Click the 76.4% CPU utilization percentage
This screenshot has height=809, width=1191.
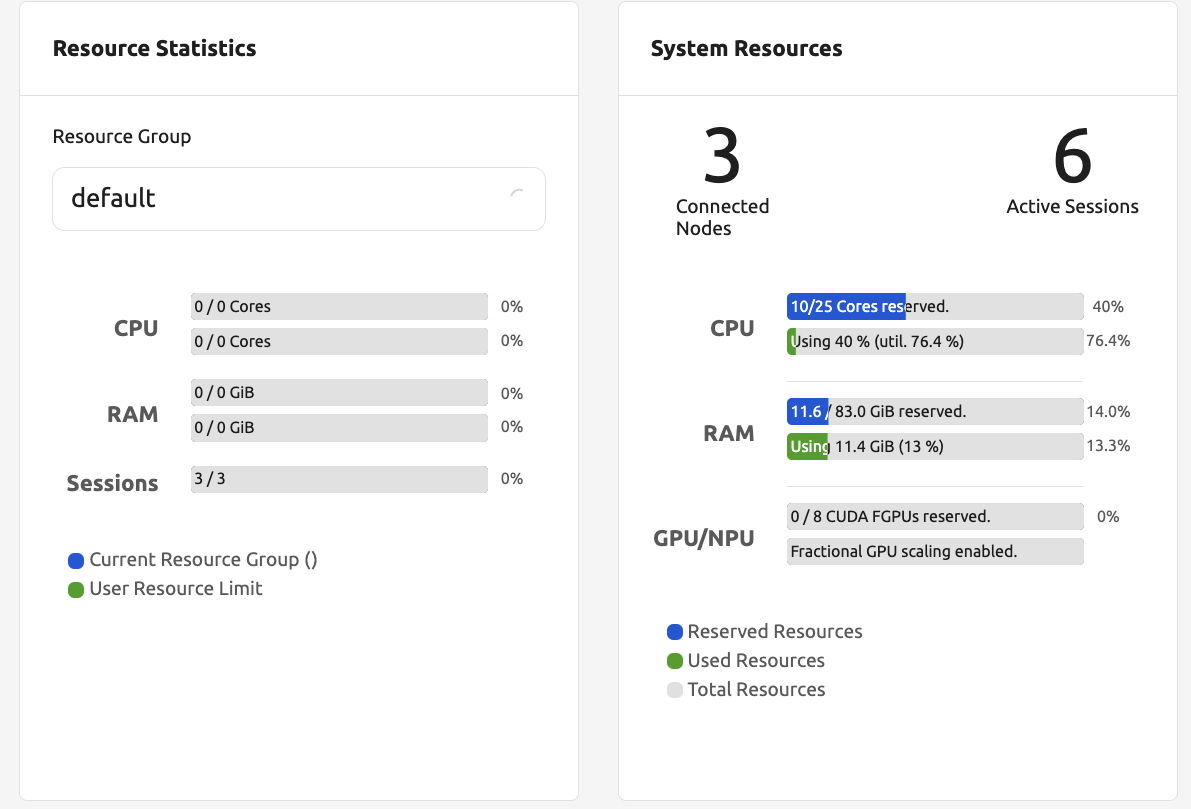click(1108, 341)
